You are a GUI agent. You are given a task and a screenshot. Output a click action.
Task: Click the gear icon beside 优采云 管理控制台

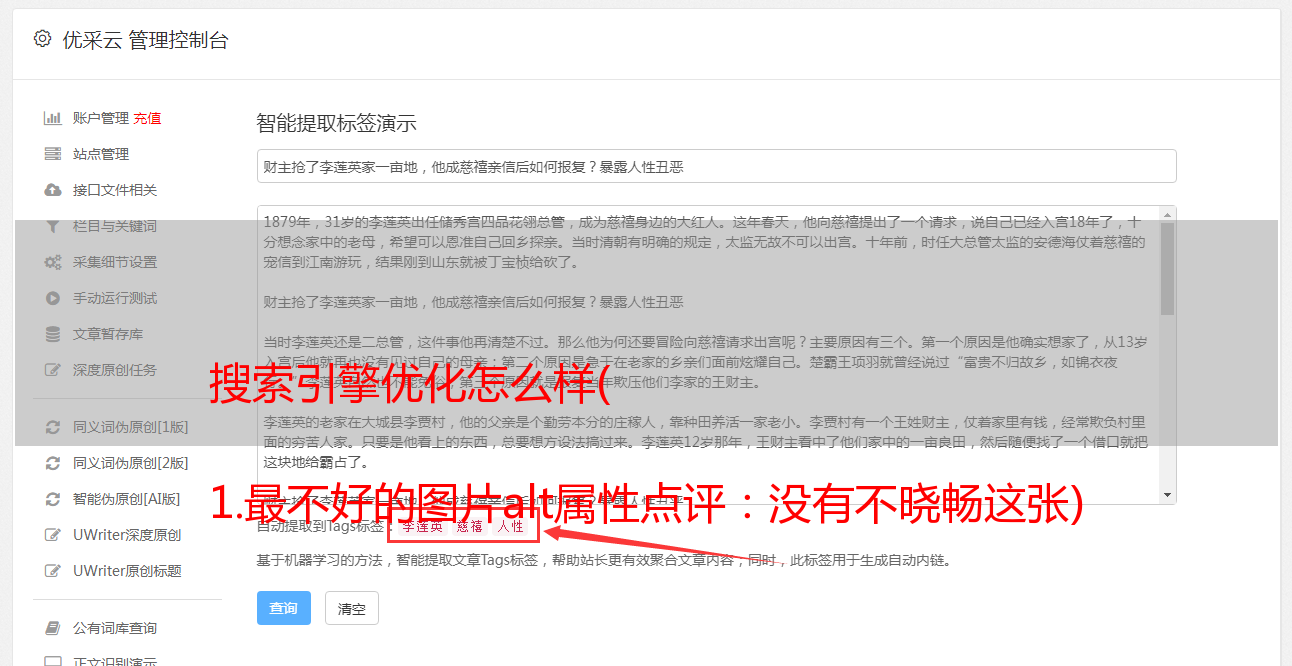click(x=42, y=39)
